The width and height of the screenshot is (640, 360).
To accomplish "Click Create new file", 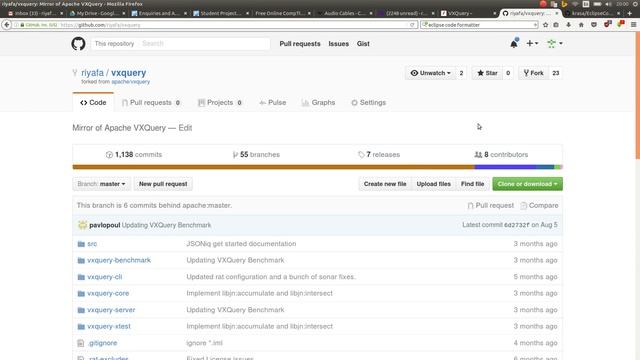I will click(385, 184).
